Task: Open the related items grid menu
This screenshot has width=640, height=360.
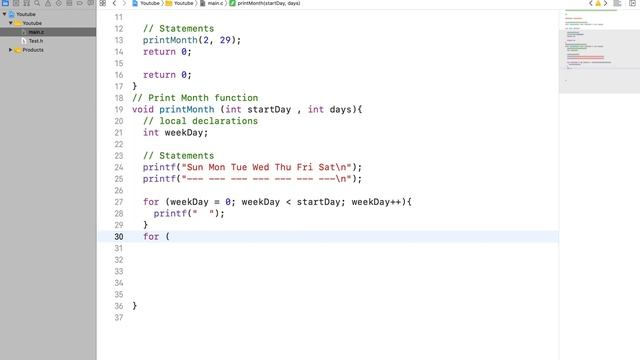Action: tap(103, 3)
